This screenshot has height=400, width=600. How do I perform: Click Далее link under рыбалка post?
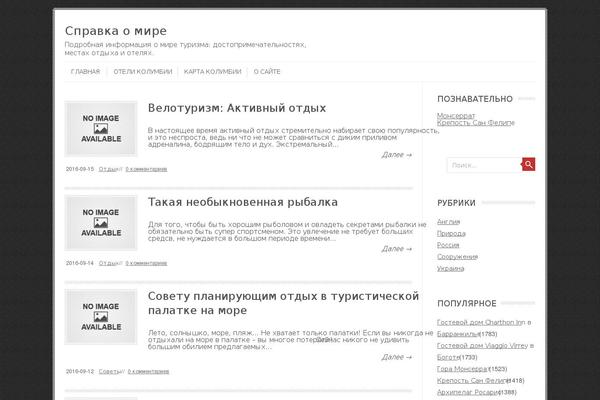click(396, 249)
